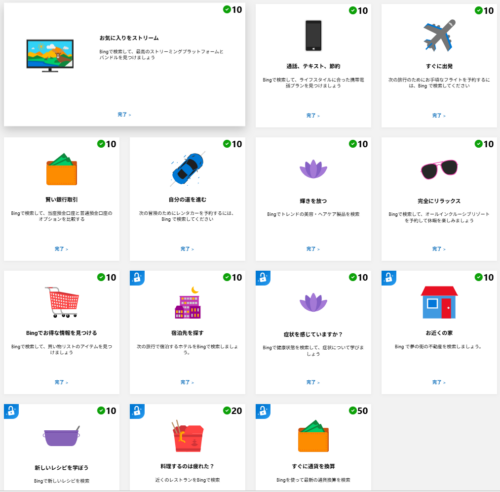Click the TV monitor streaming icon
500x492 pixels.
click(x=50, y=56)
